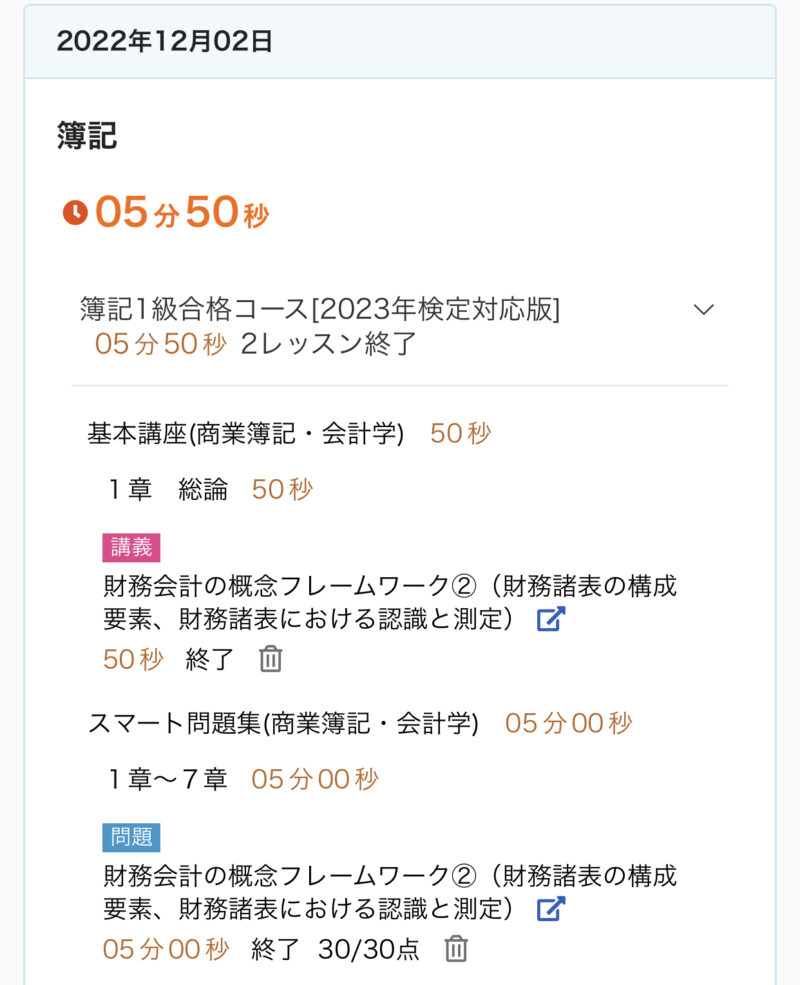This screenshot has height=985, width=800.
Task: Click the 2レッスン終了 summary text
Action: [x=328, y=344]
